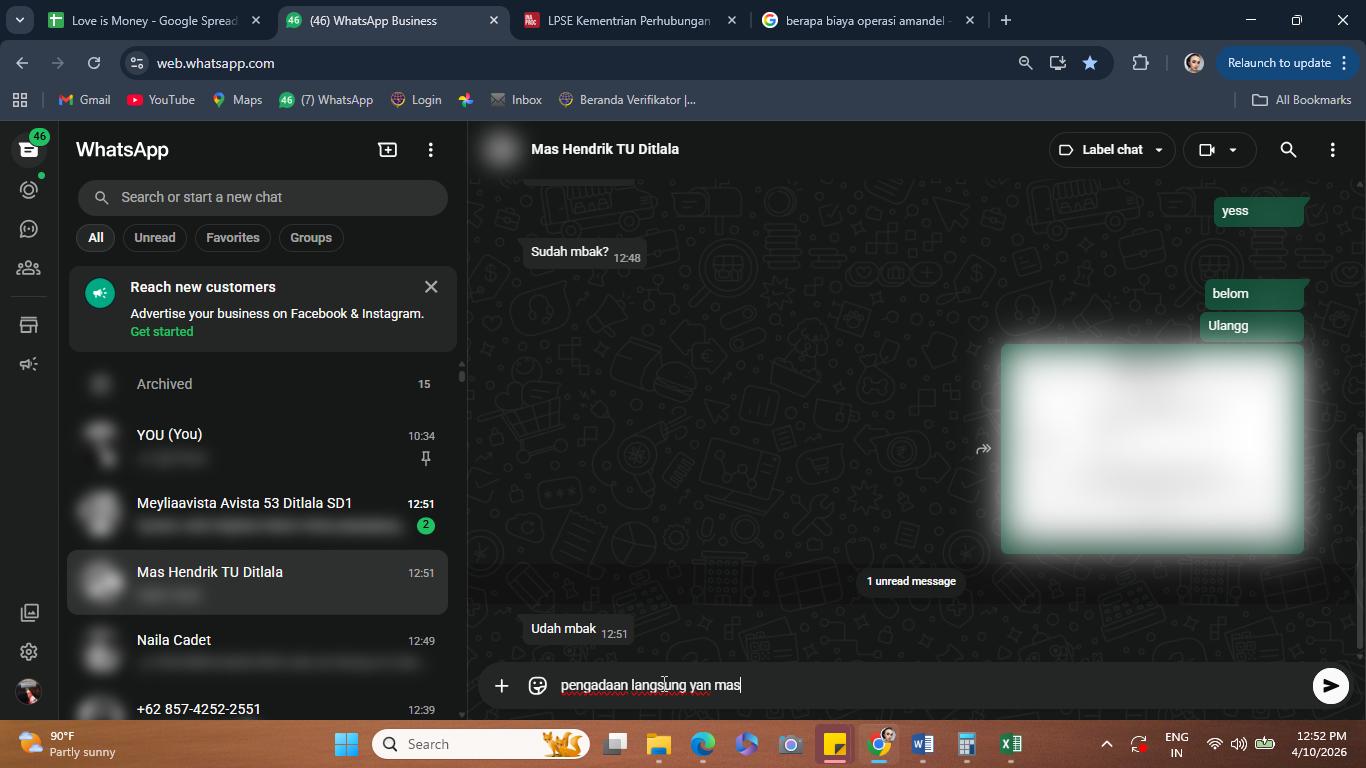Switch to berapa biaya operasi amandel tab
The width and height of the screenshot is (1366, 768).
point(866,20)
